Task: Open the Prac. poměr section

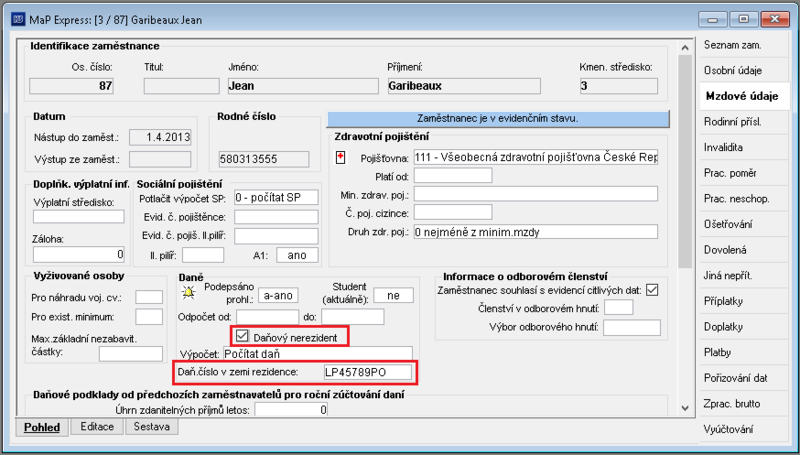Action: tap(744, 173)
